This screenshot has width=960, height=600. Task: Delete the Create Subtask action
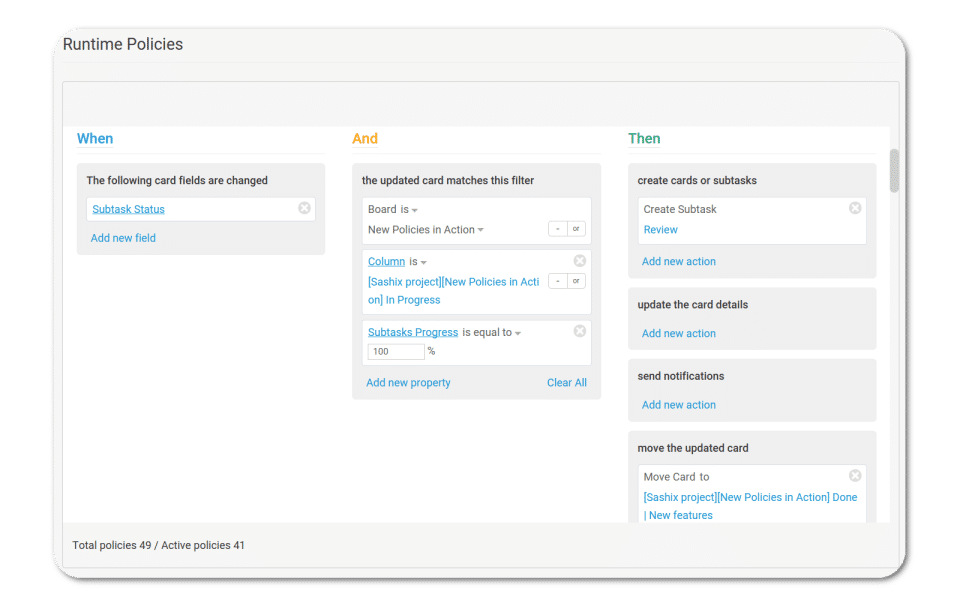pyautogui.click(x=855, y=208)
